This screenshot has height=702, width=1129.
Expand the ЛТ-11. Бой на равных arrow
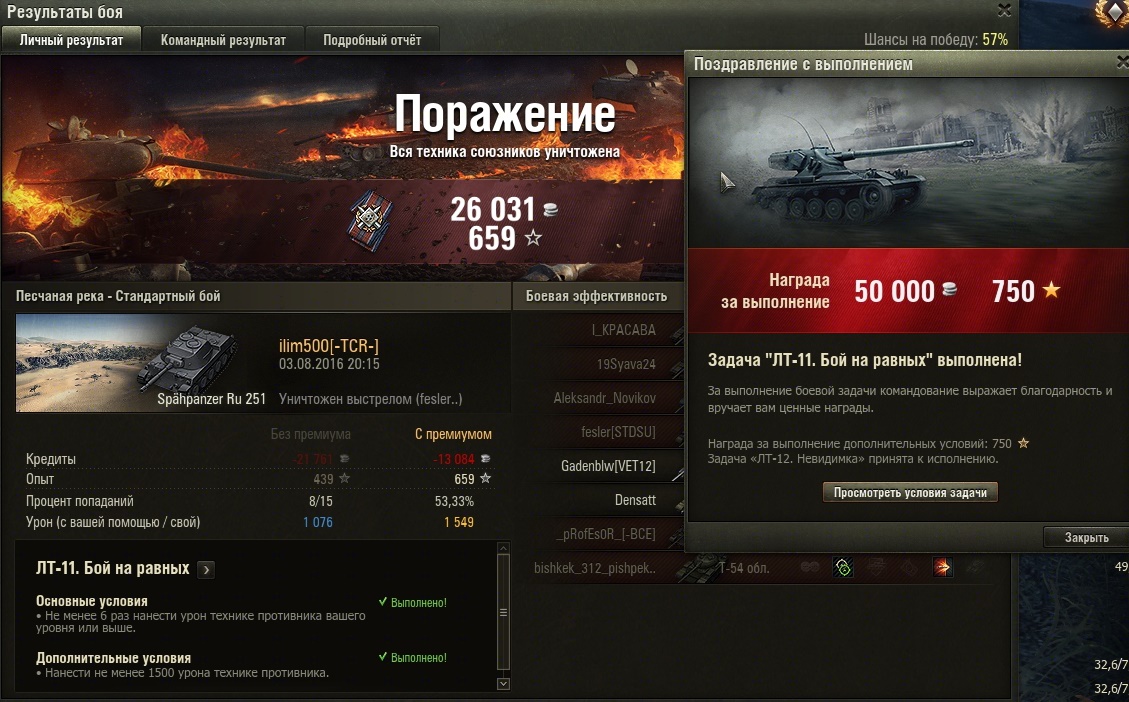[x=206, y=570]
